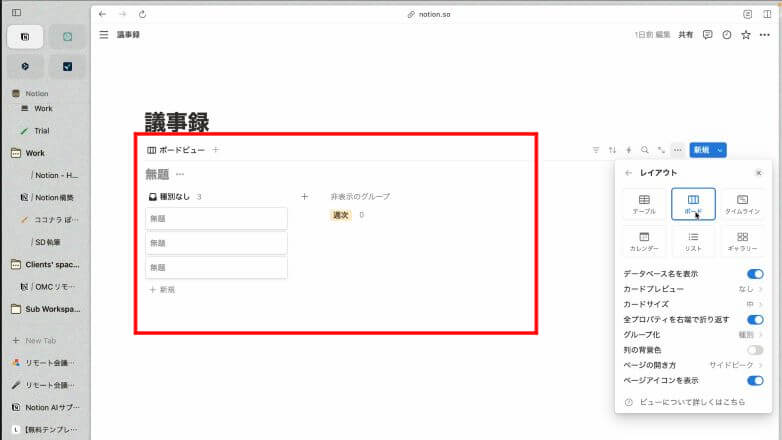Select the List layout option
The image size is (782, 440).
tap(693, 241)
